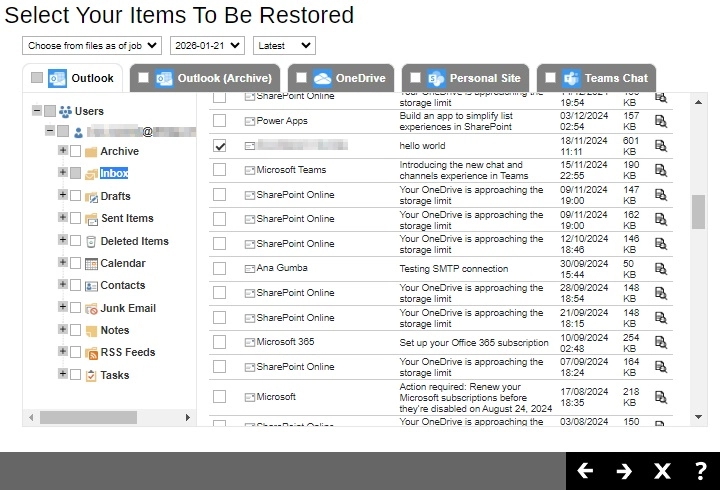Open the 2026-01-21 date dropdown

(x=207, y=45)
